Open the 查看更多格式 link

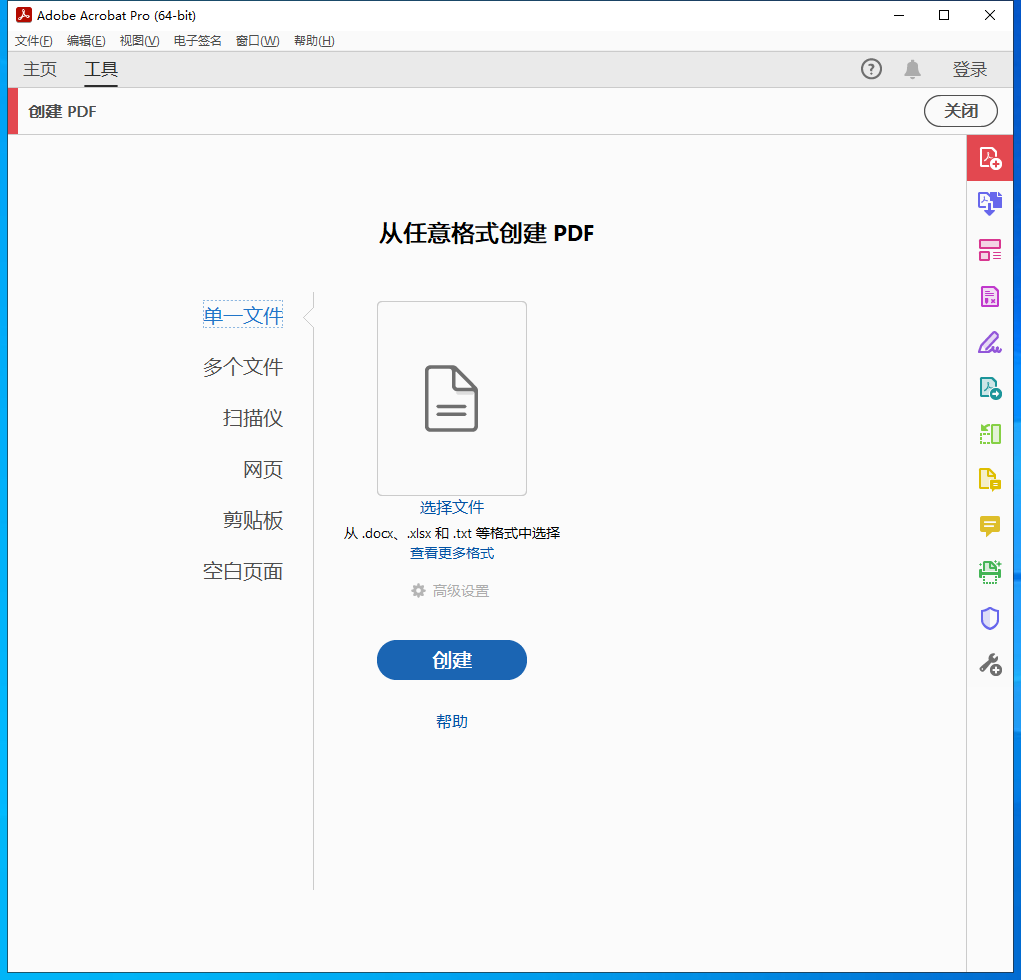452,553
